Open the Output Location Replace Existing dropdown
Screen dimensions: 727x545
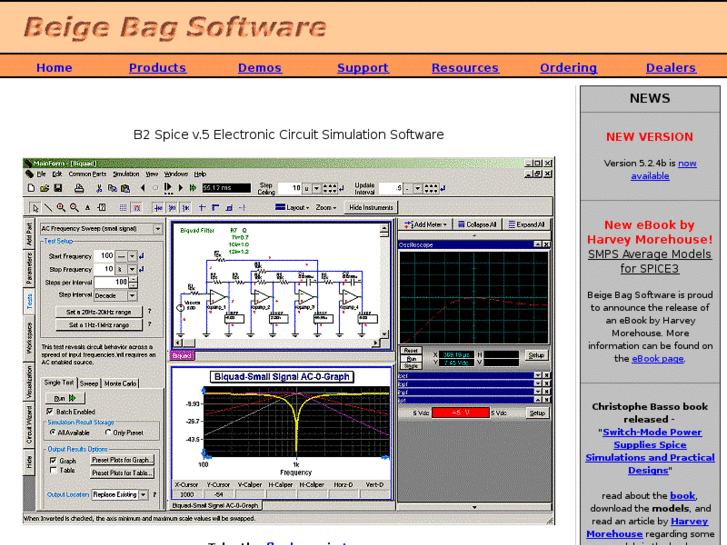[x=143, y=495]
